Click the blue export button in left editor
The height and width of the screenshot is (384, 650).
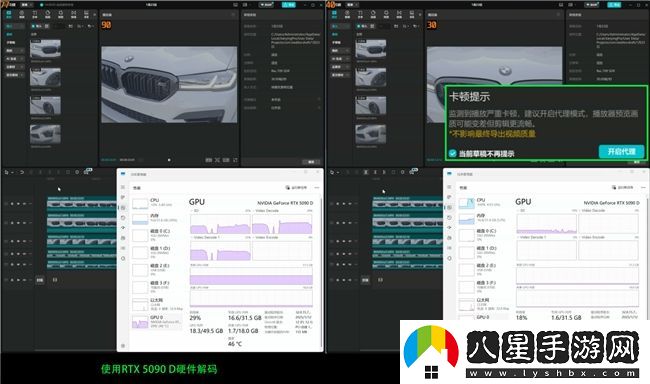pyautogui.click(x=289, y=5)
